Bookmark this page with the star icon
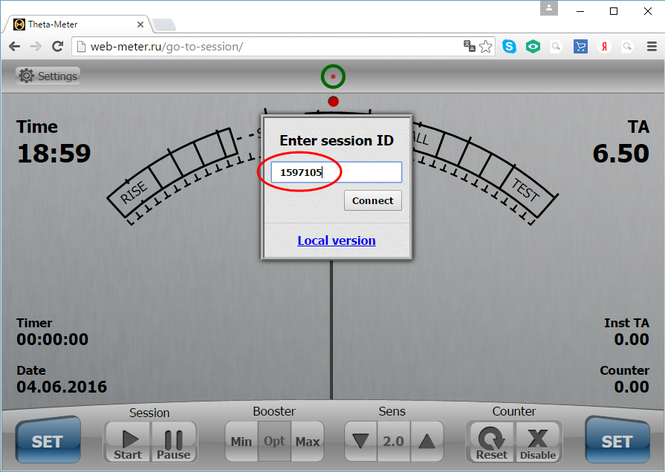The image size is (665, 472). (x=486, y=46)
